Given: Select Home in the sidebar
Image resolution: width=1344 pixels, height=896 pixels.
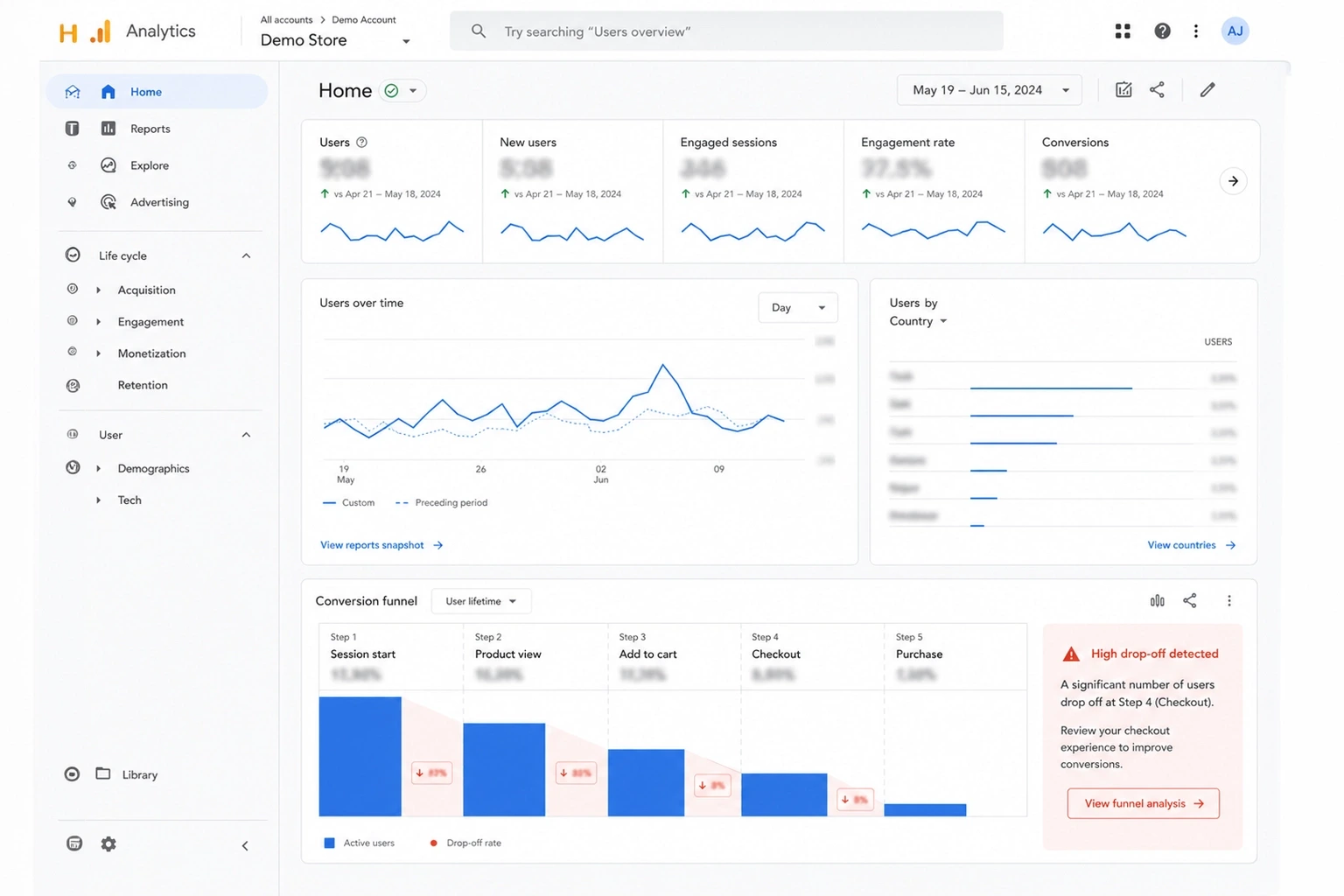Looking at the screenshot, I should tap(157, 92).
